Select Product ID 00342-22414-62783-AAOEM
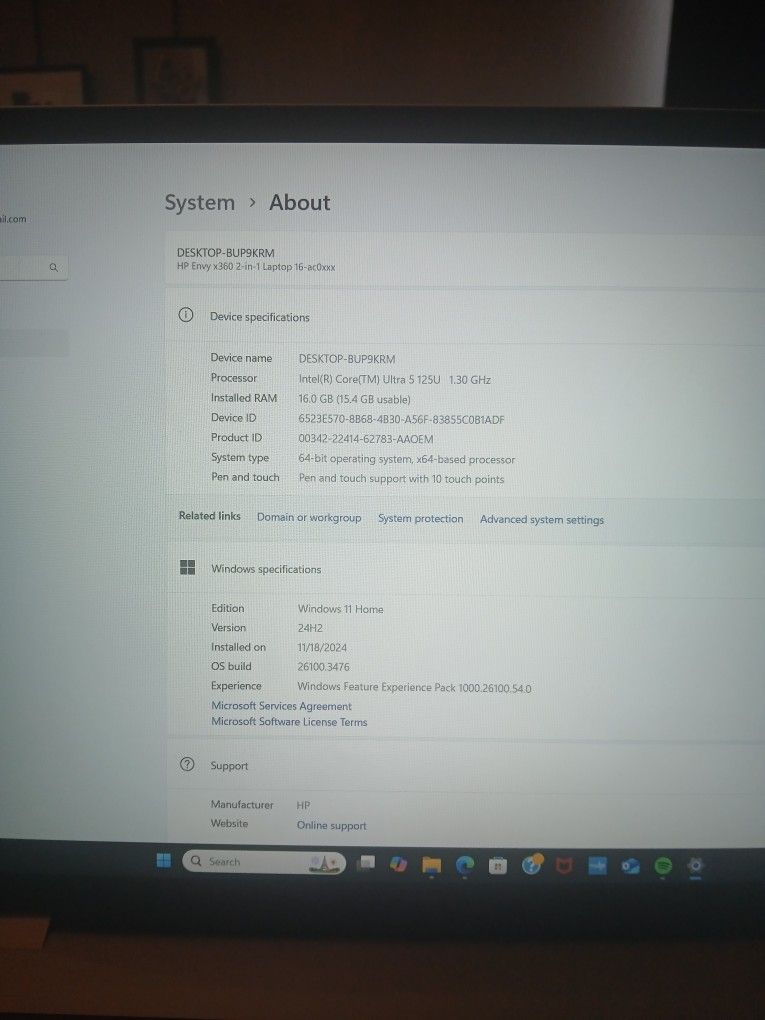Image resolution: width=765 pixels, height=1020 pixels. coord(366,439)
